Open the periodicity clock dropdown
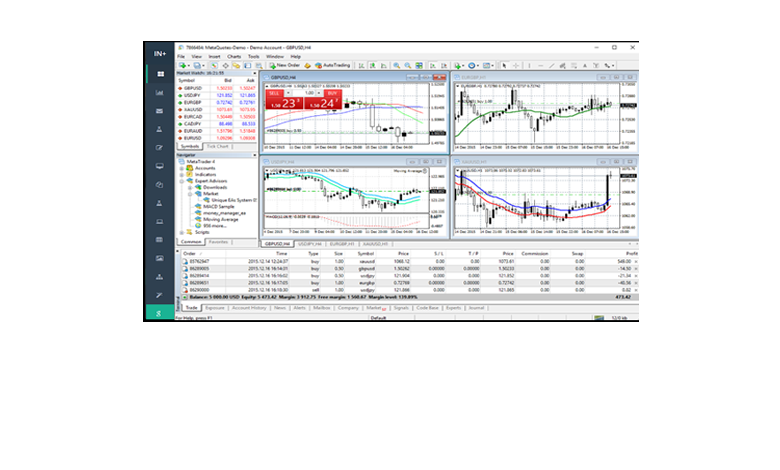 pyautogui.click(x=473, y=65)
